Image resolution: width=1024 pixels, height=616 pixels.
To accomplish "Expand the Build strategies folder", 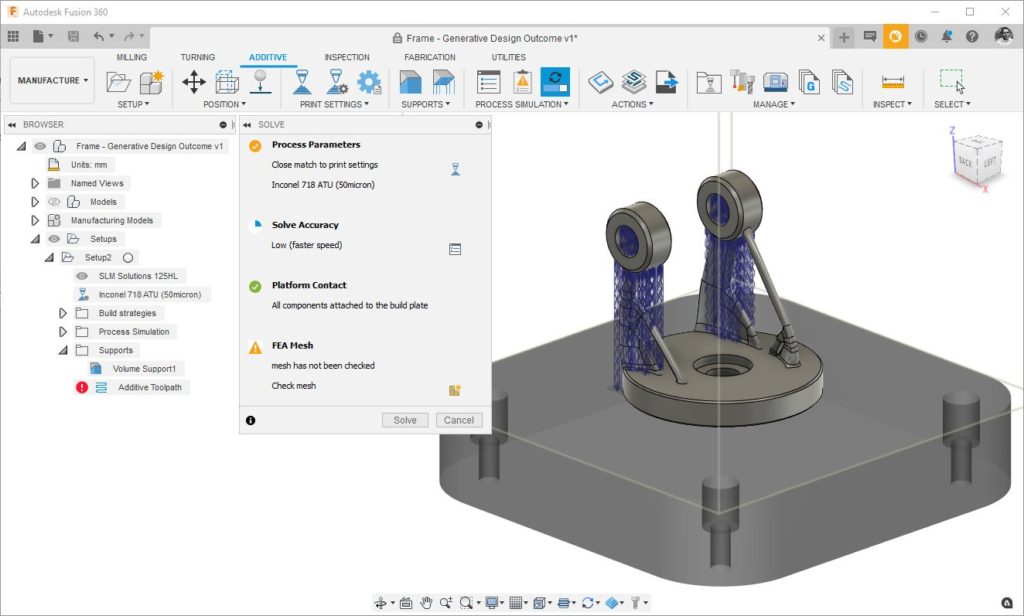I will [63, 313].
